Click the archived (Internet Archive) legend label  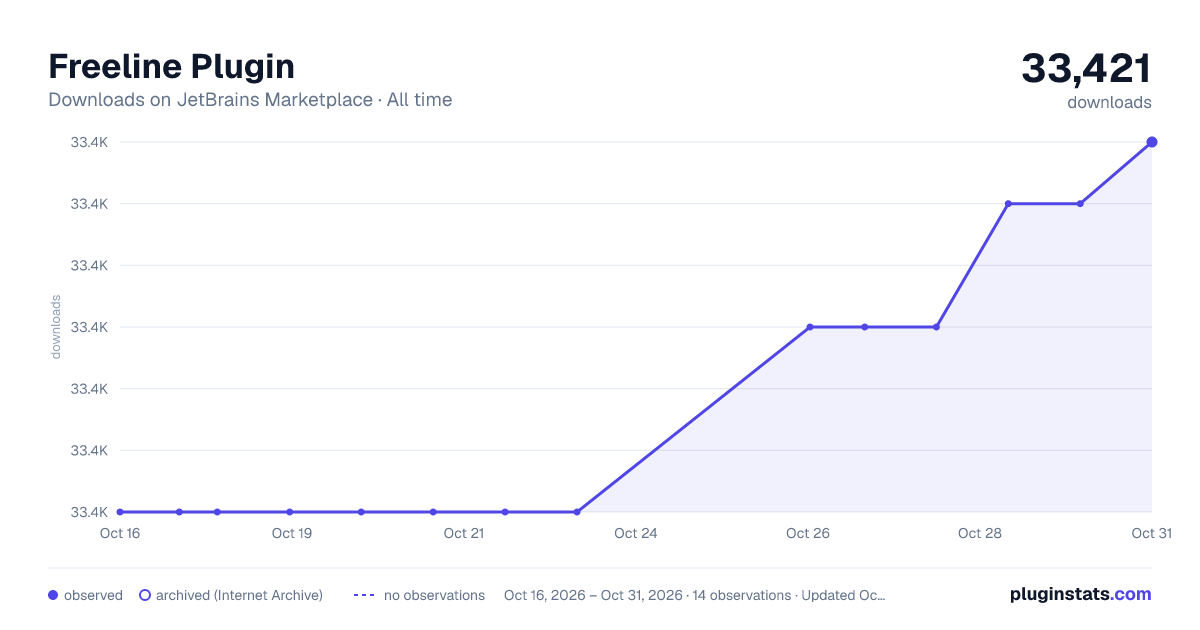pos(239,595)
